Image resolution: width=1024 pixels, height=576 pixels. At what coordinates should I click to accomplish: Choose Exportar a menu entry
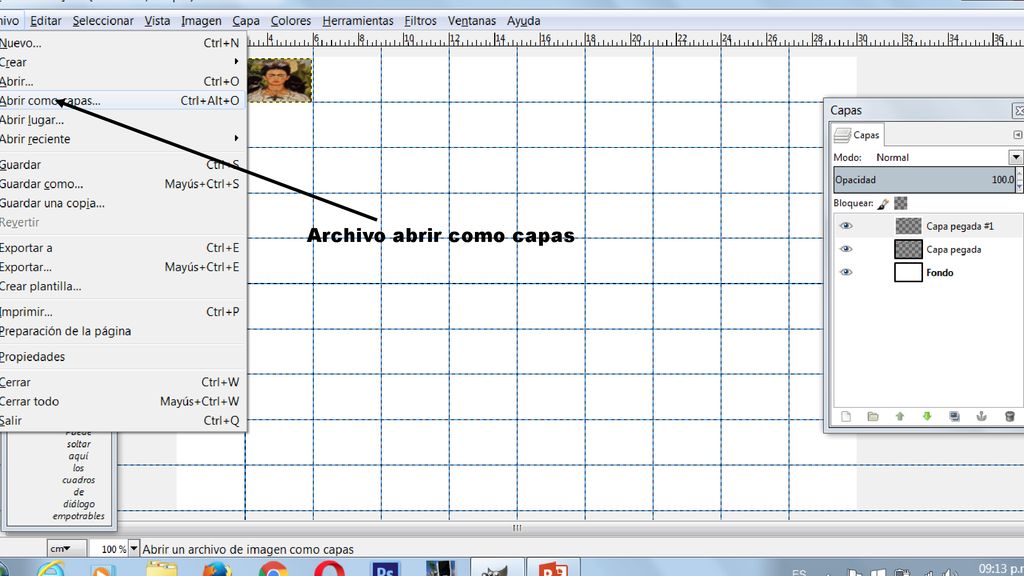121,248
